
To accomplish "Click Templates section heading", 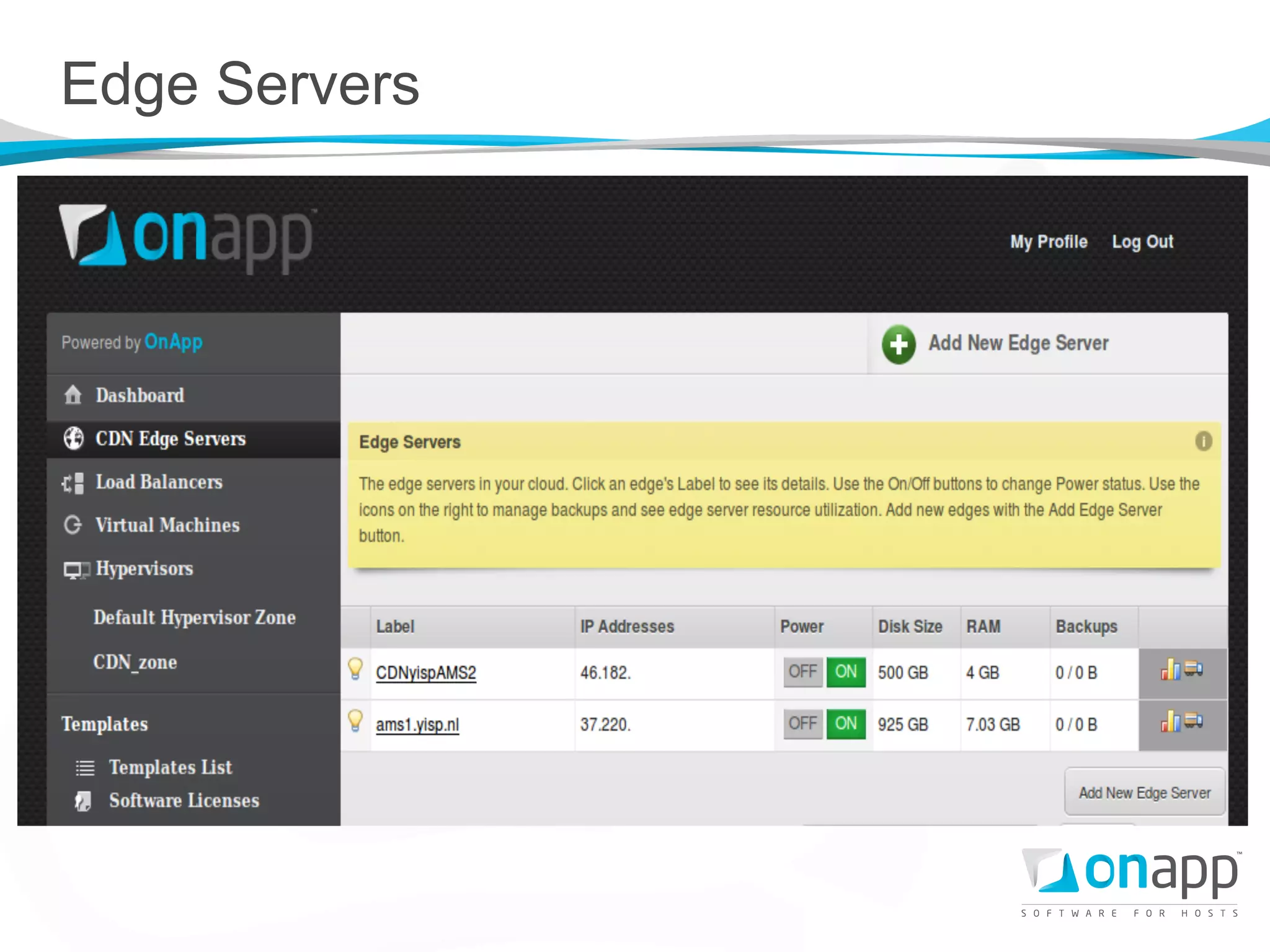I will 105,724.
